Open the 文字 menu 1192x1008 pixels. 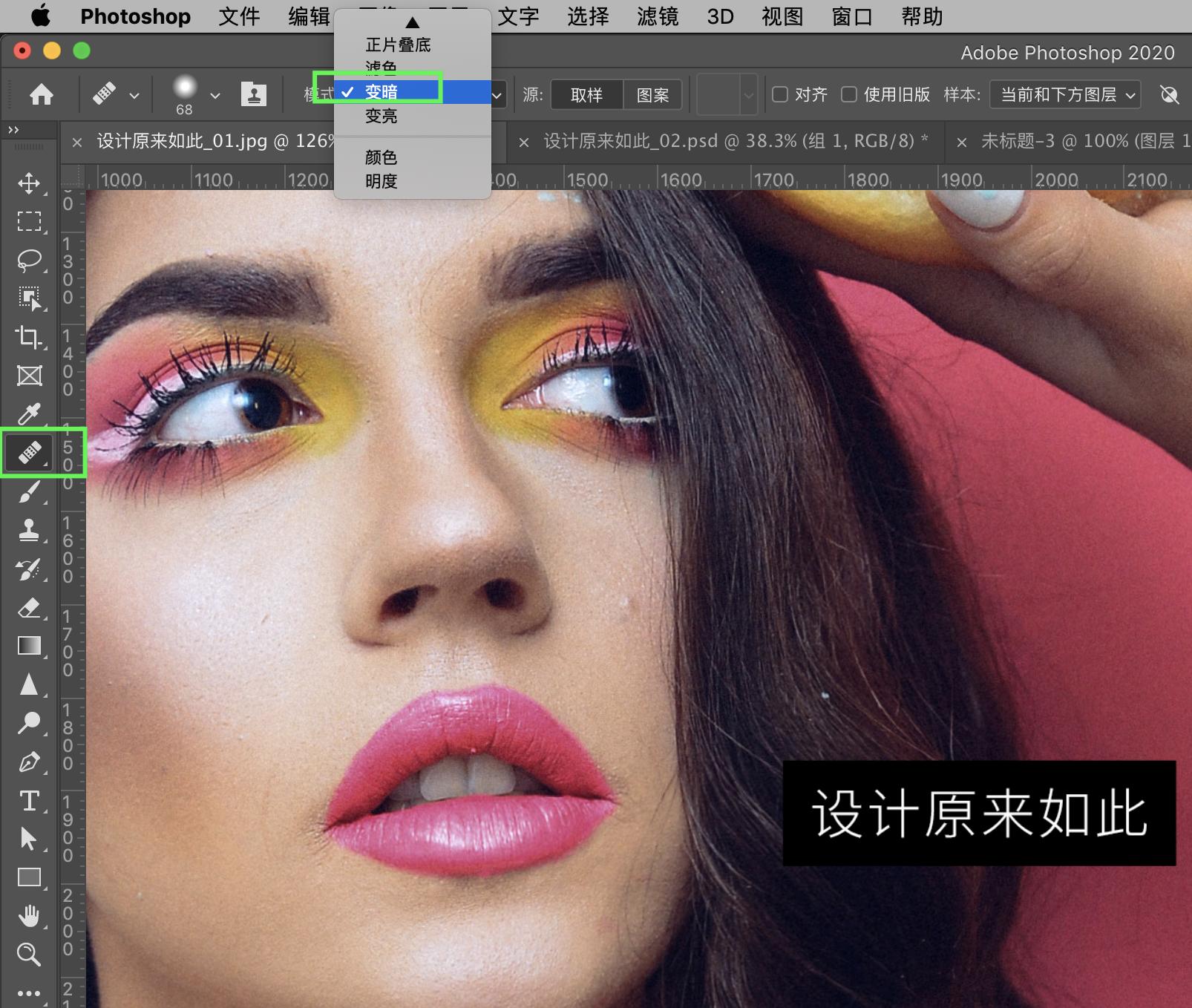pos(518,16)
